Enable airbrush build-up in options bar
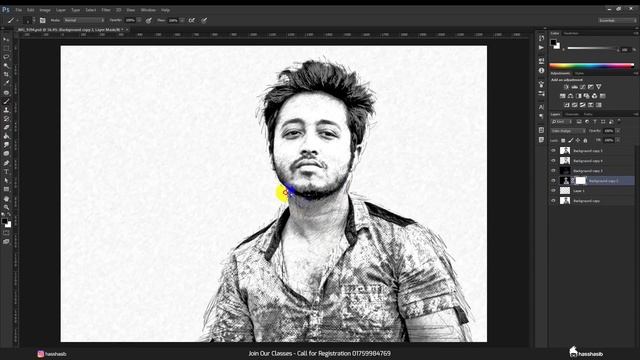640x360 pixels. 191,20
